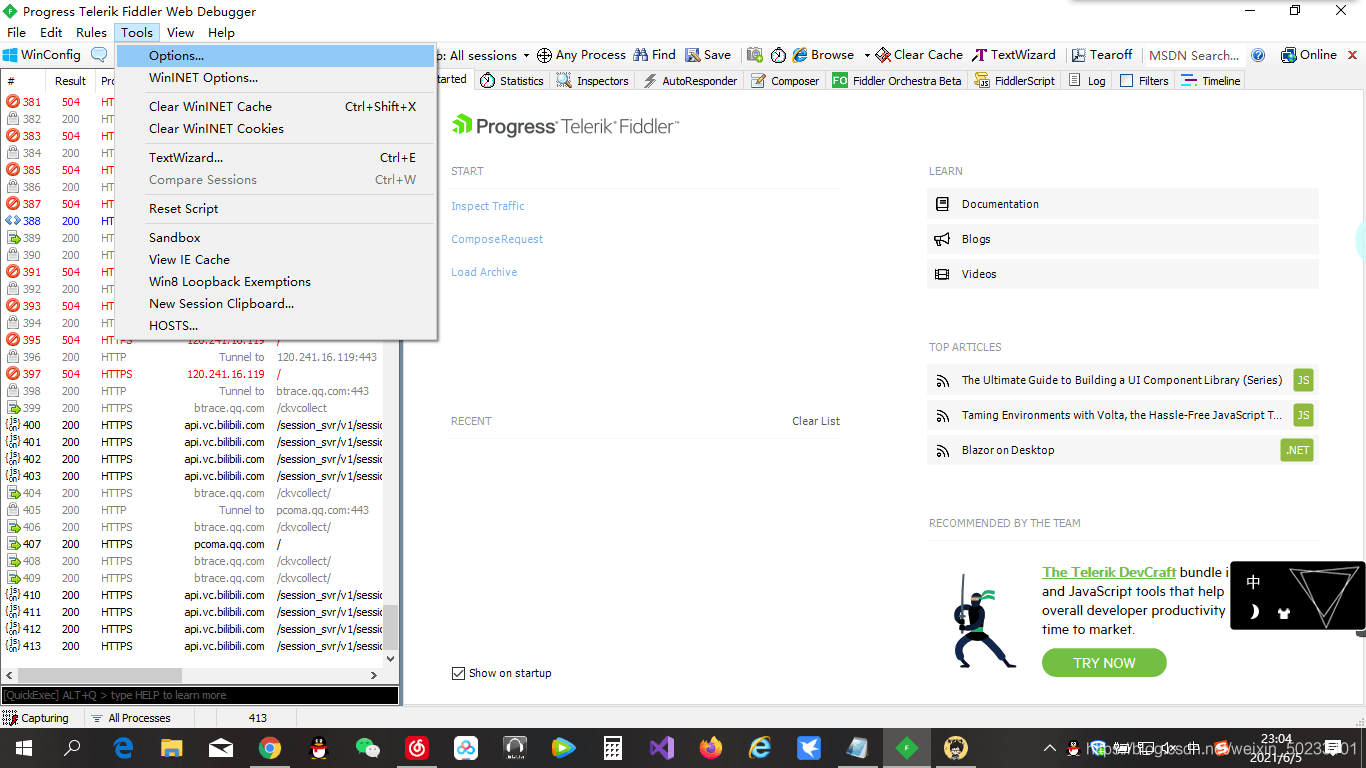This screenshot has width=1366, height=768.
Task: Choose Reset Script
Action: point(277,209)
